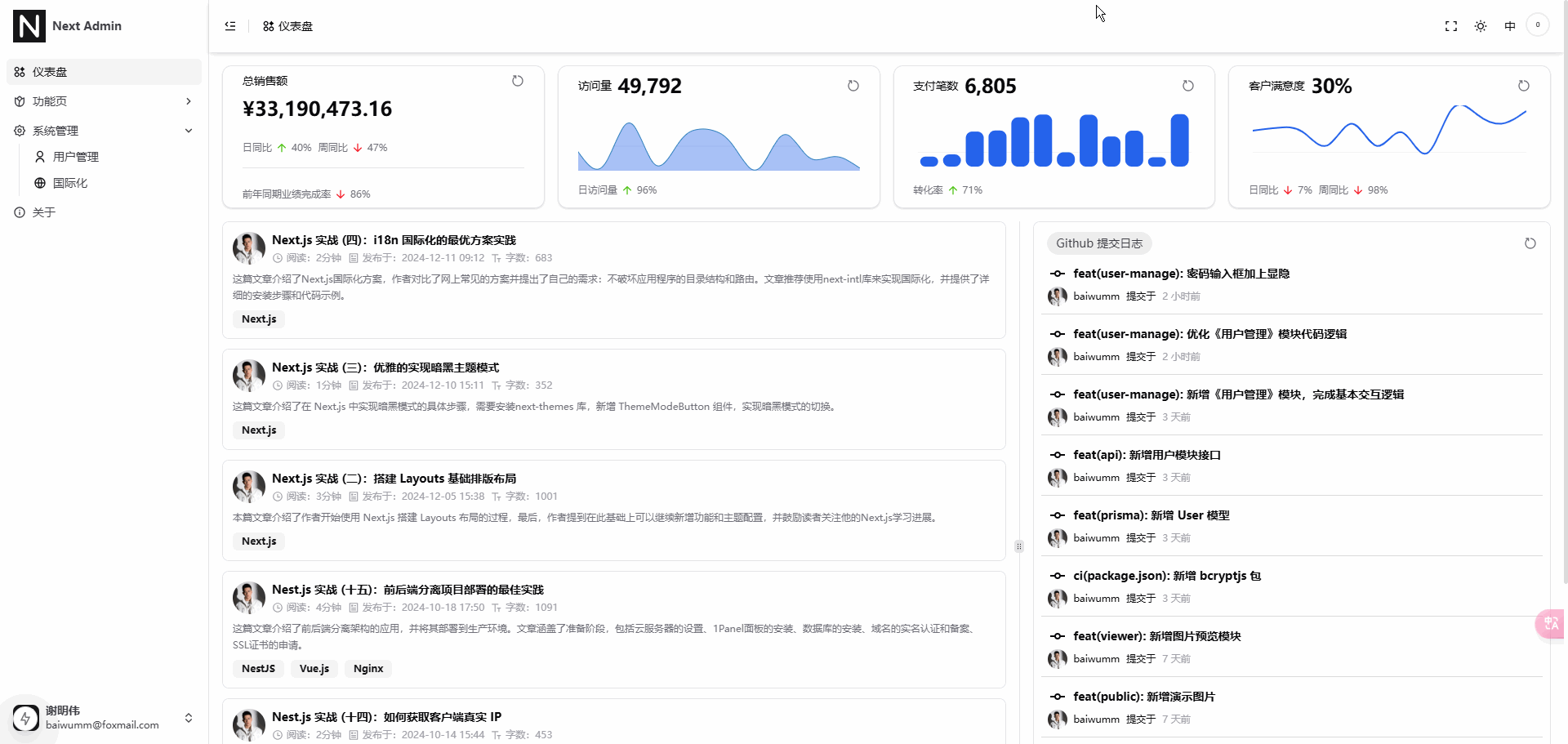The image size is (1568, 744).
Task: Refresh the 总销售额 card
Action: tap(518, 81)
